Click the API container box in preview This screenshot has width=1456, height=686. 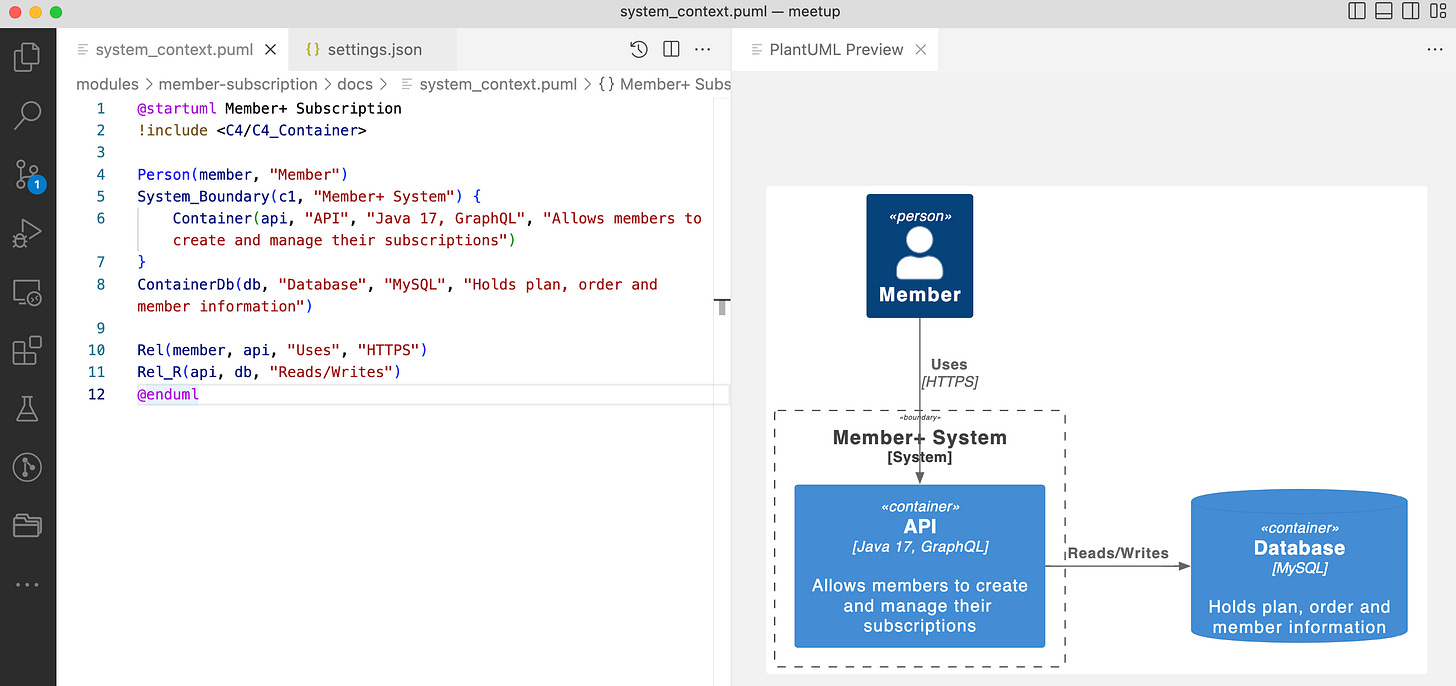919,566
